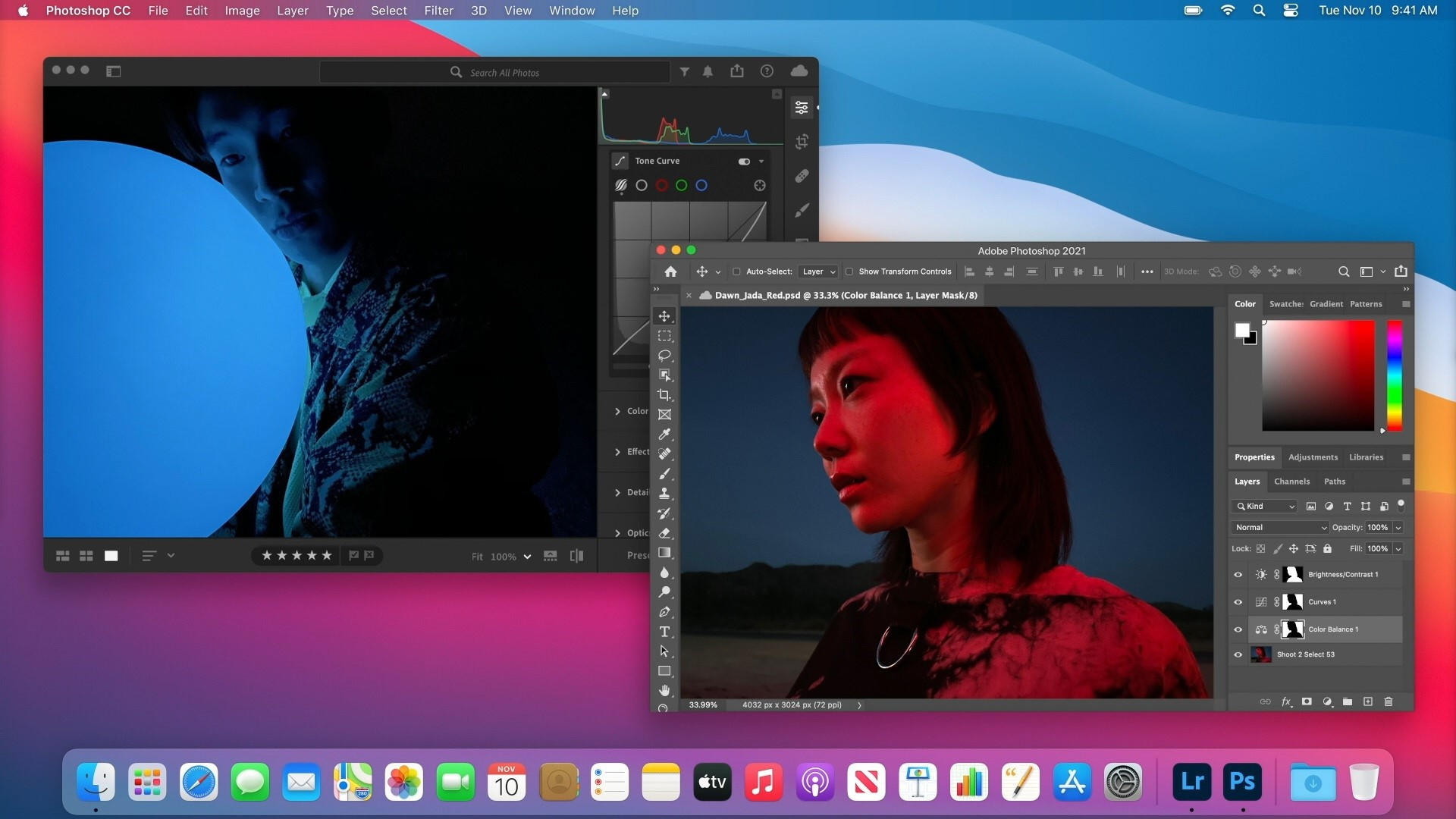This screenshot has height=819, width=1456.
Task: Select the Adjustments tab in panel
Action: (x=1312, y=457)
